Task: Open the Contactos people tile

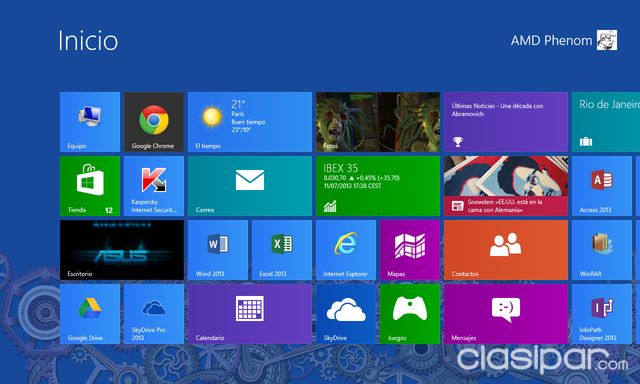Action: (x=506, y=250)
